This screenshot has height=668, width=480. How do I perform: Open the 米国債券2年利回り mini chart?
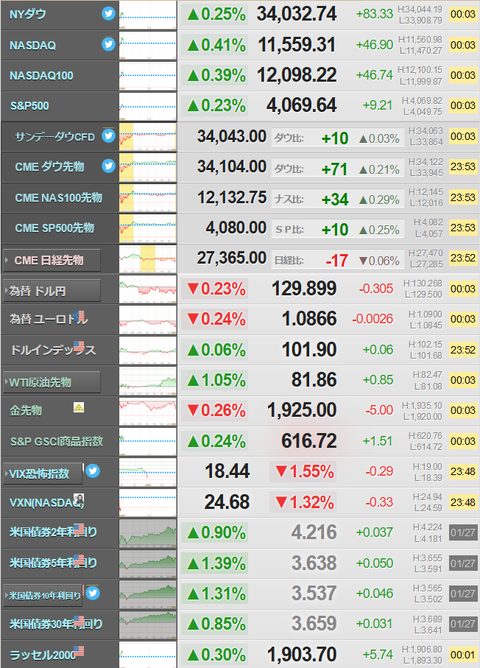click(x=147, y=533)
